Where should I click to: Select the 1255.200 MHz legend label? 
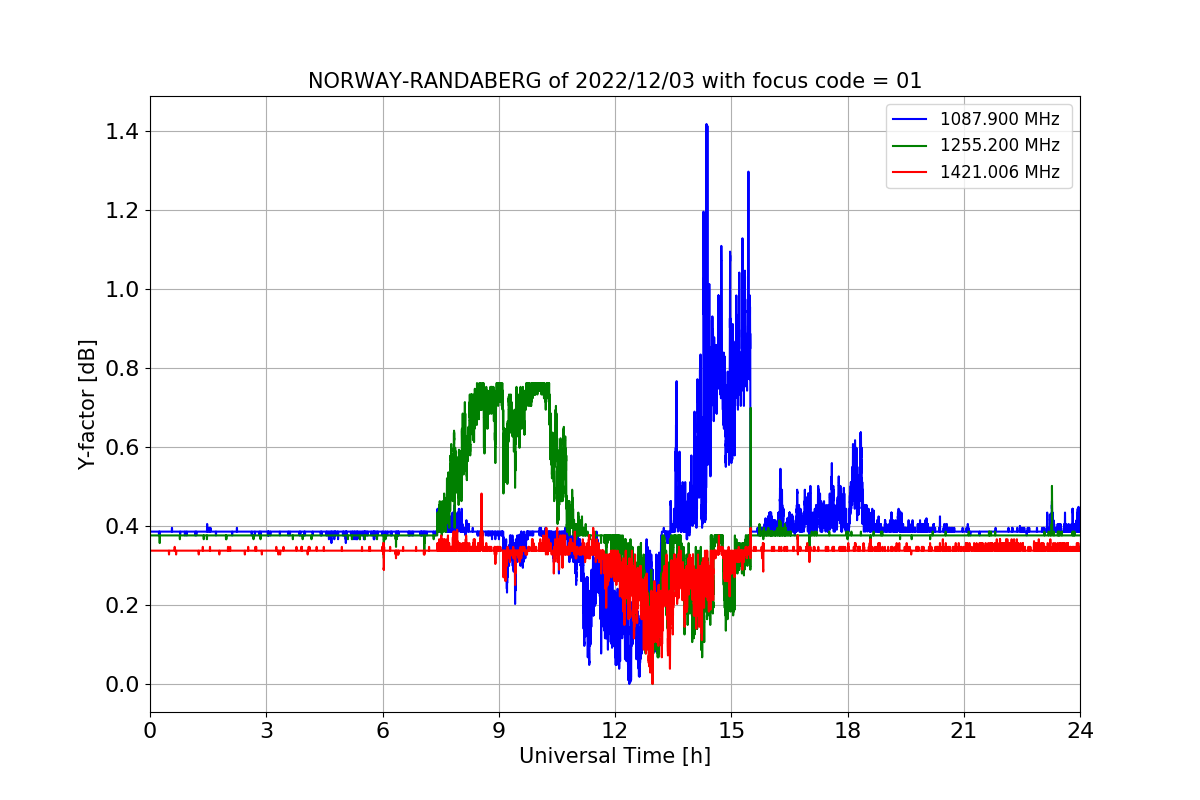(x=999, y=145)
